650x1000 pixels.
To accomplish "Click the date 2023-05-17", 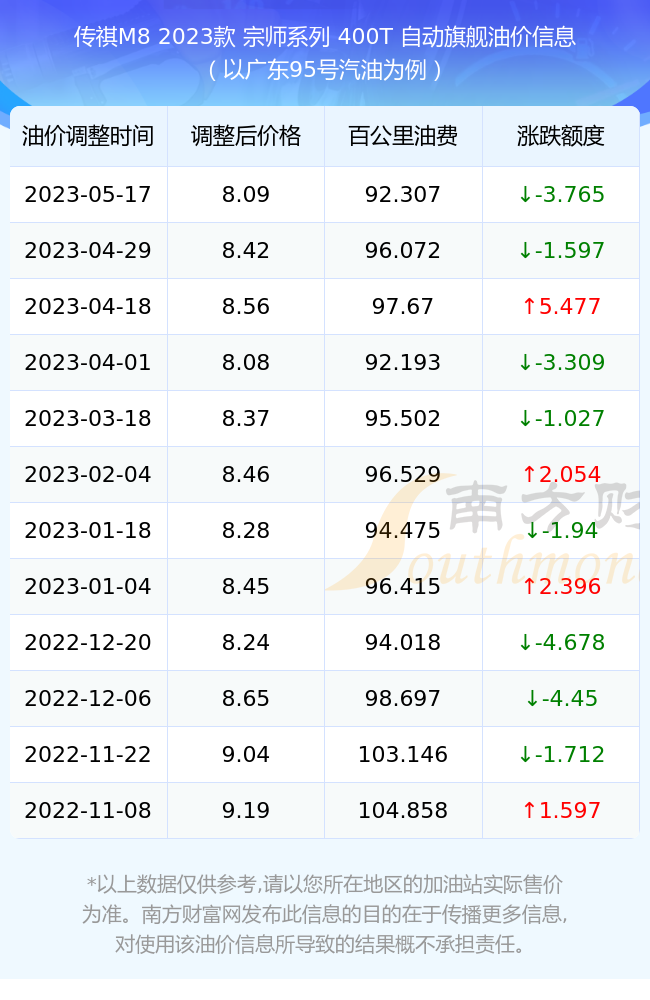I will point(88,194).
